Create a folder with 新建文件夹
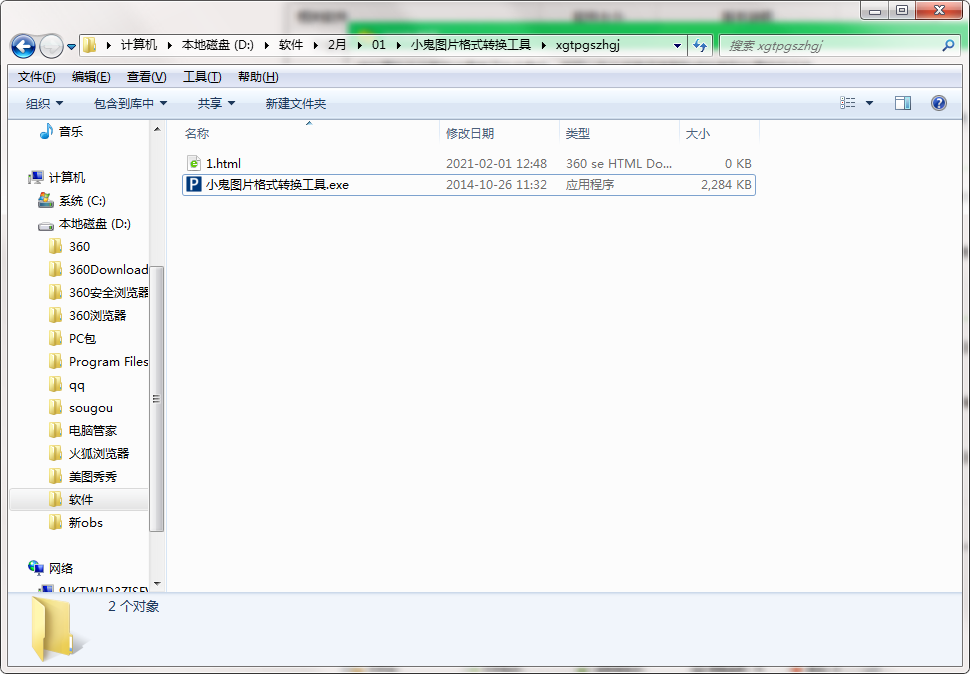 [x=296, y=103]
